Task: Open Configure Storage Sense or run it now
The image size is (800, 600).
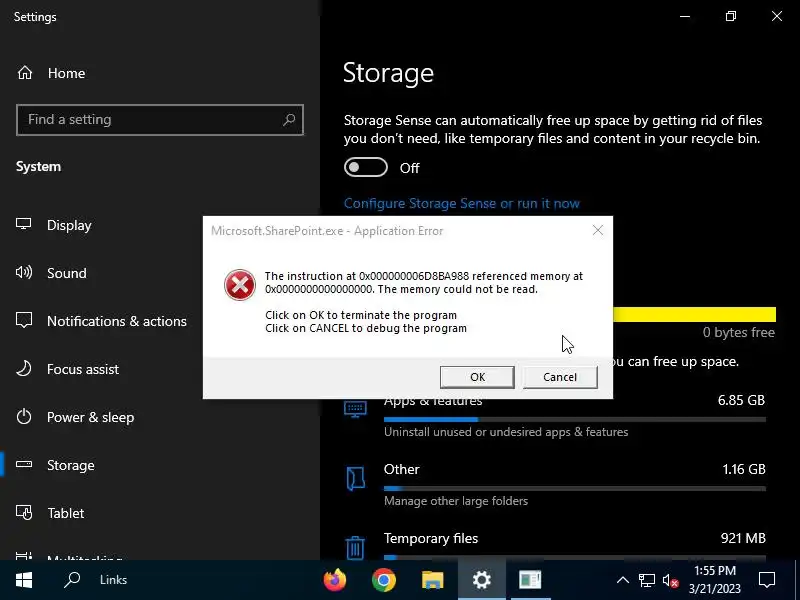Action: click(x=462, y=203)
